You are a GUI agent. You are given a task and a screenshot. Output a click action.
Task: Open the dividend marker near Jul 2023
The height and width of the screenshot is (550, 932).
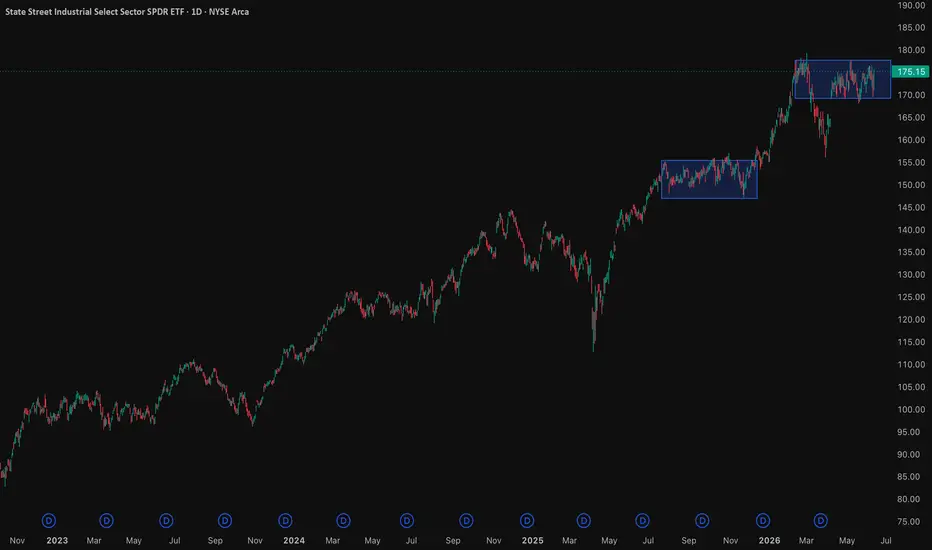click(x=166, y=521)
